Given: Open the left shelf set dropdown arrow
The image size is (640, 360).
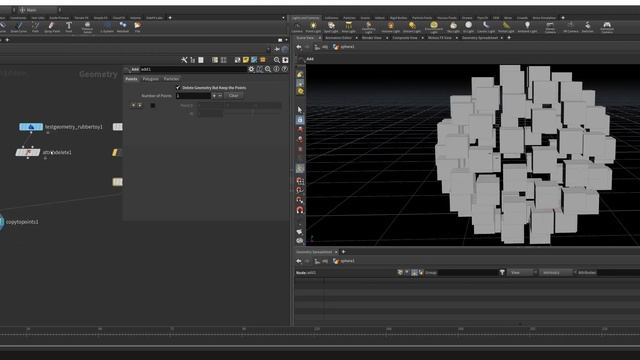Looking at the screenshot, I should click(x=283, y=18).
